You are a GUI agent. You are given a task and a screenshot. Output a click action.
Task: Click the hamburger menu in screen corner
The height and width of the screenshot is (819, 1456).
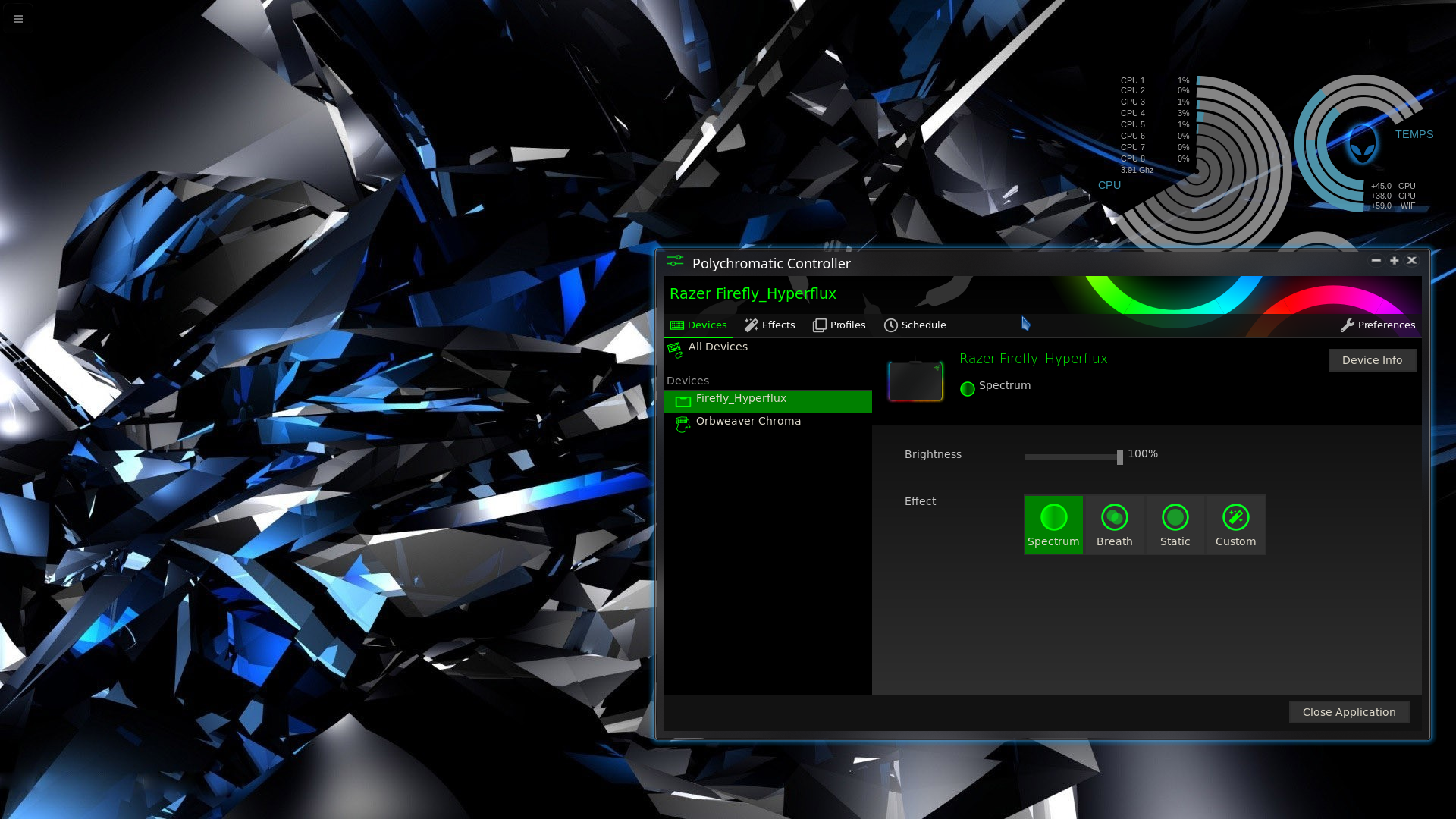pyautogui.click(x=17, y=18)
